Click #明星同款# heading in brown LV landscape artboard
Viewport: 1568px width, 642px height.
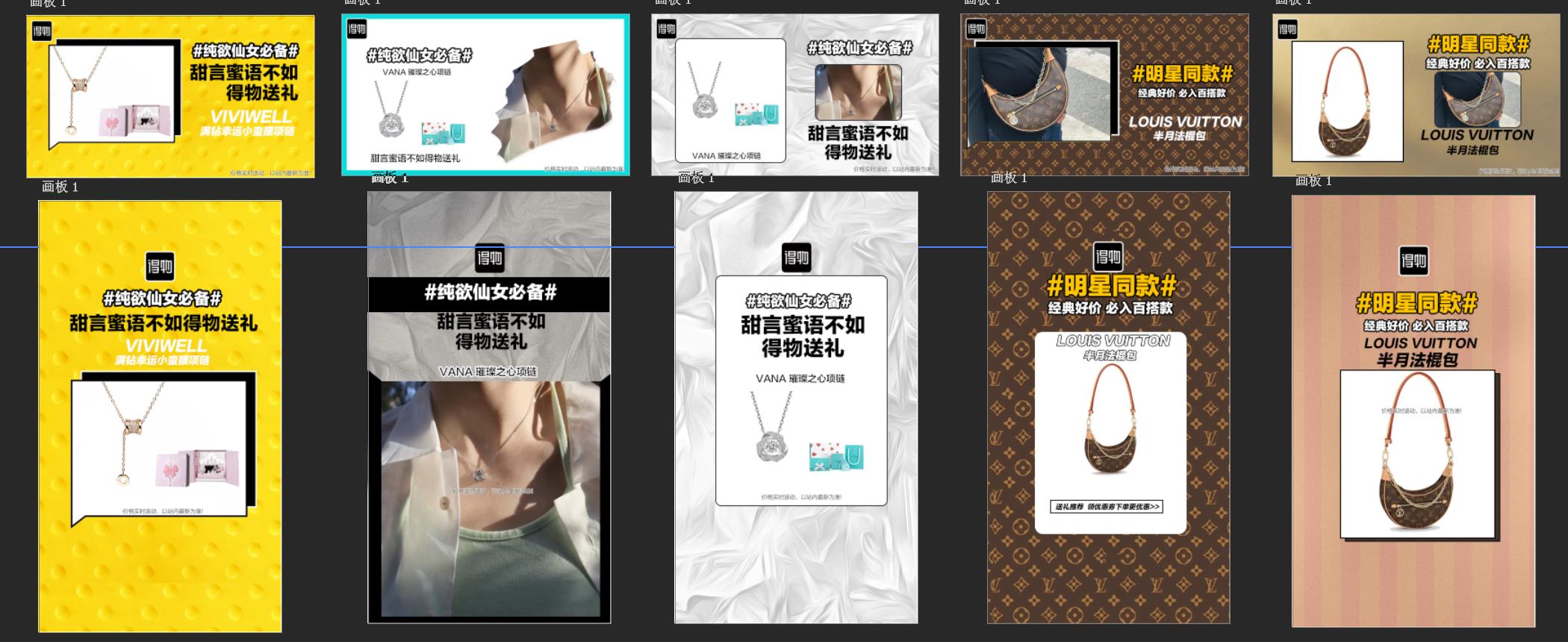(1182, 73)
